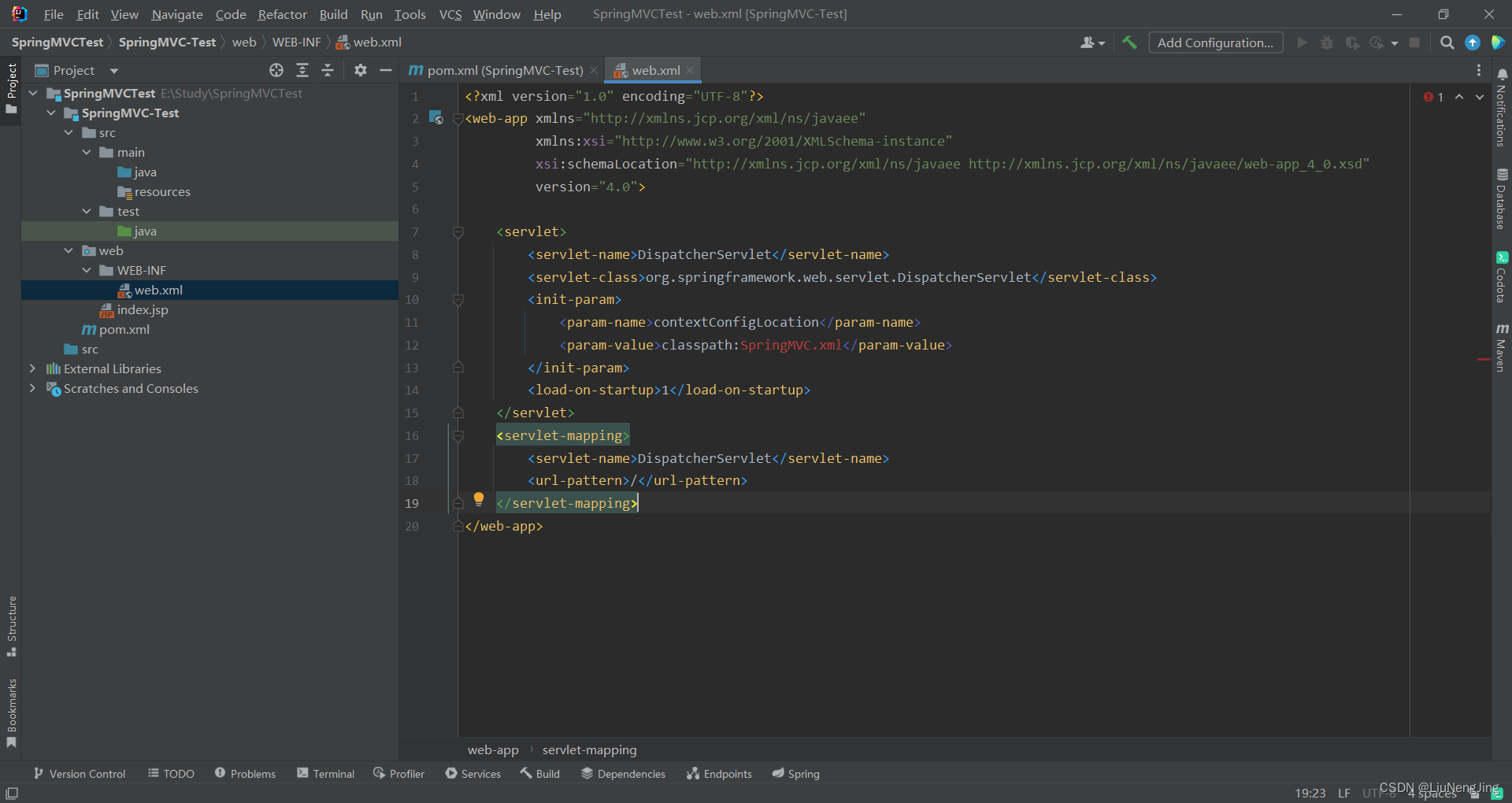Open the Refactor menu
Image resolution: width=1512 pixels, height=803 pixels.
pos(282,14)
